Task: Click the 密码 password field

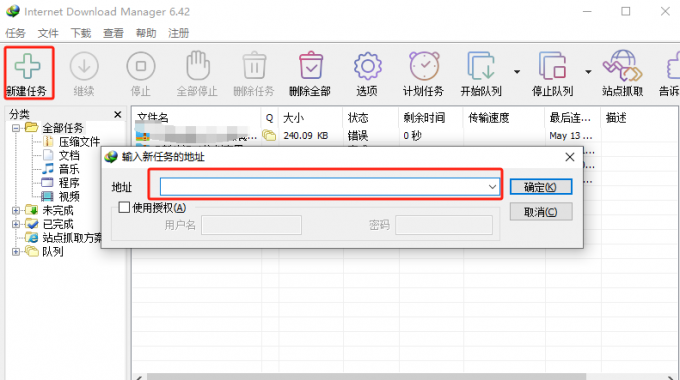Action: pyautogui.click(x=444, y=225)
